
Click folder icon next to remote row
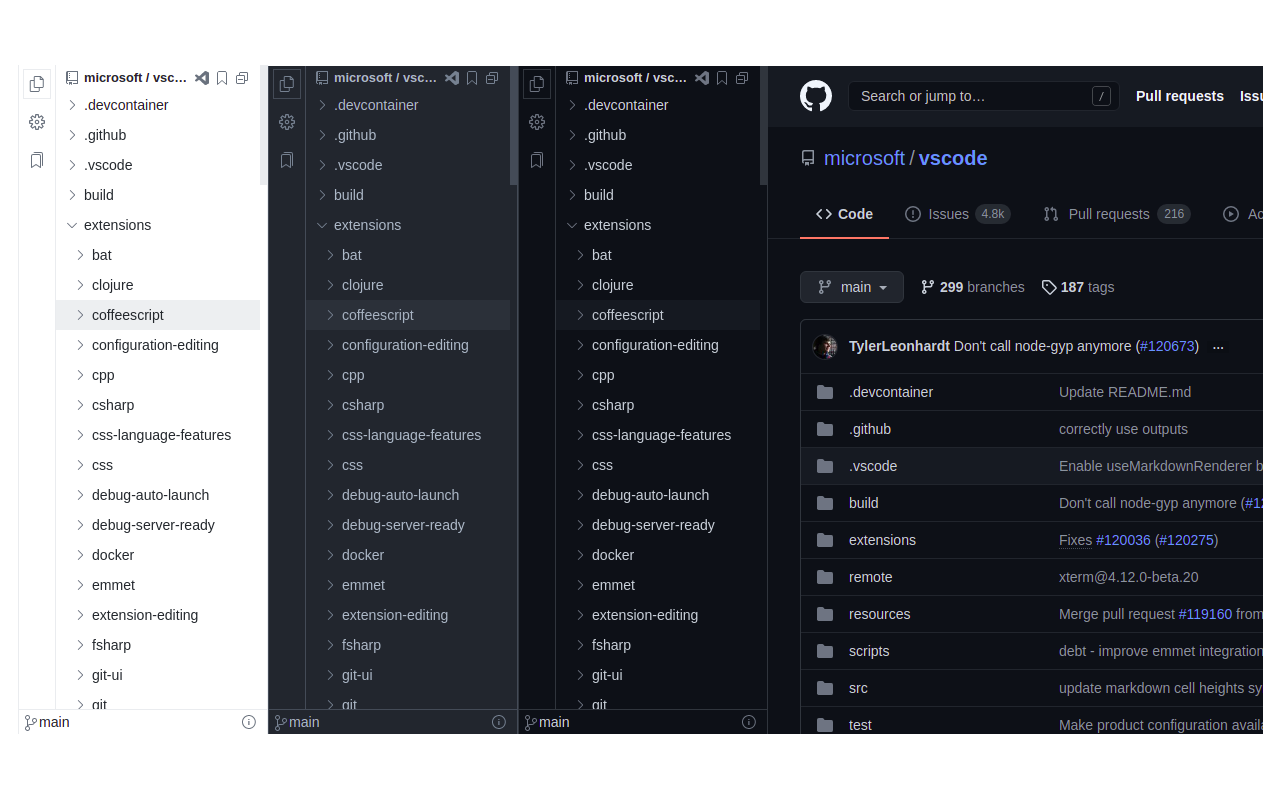[x=825, y=577]
